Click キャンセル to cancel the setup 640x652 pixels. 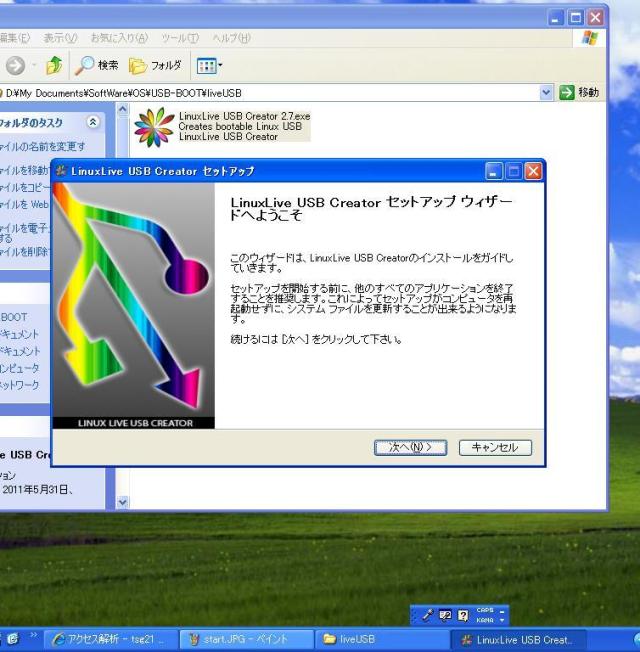pyautogui.click(x=495, y=447)
